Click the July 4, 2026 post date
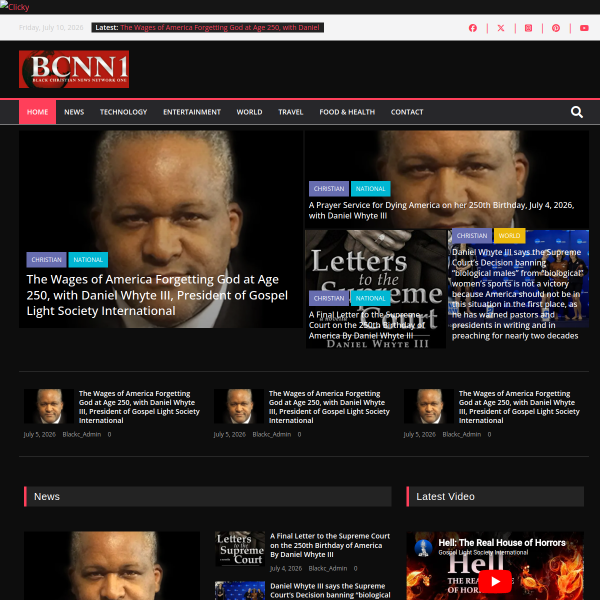The image size is (600, 600). [x=286, y=569]
